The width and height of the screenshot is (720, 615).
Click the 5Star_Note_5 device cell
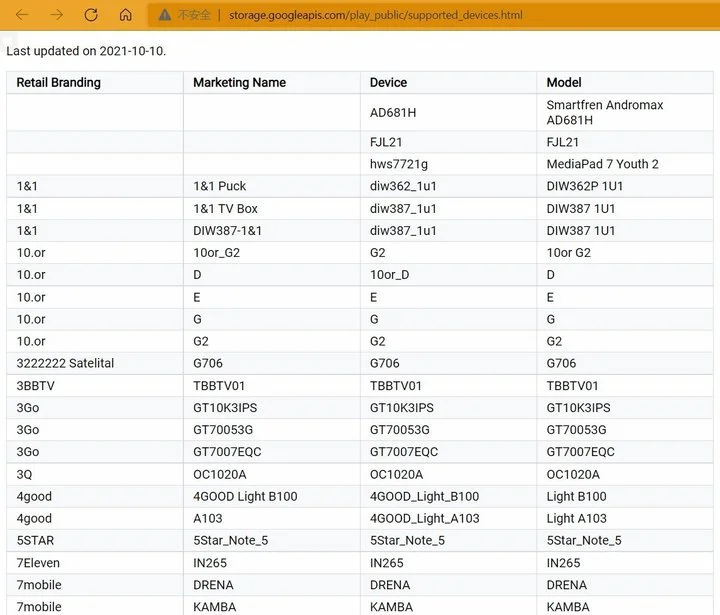[x=449, y=541]
